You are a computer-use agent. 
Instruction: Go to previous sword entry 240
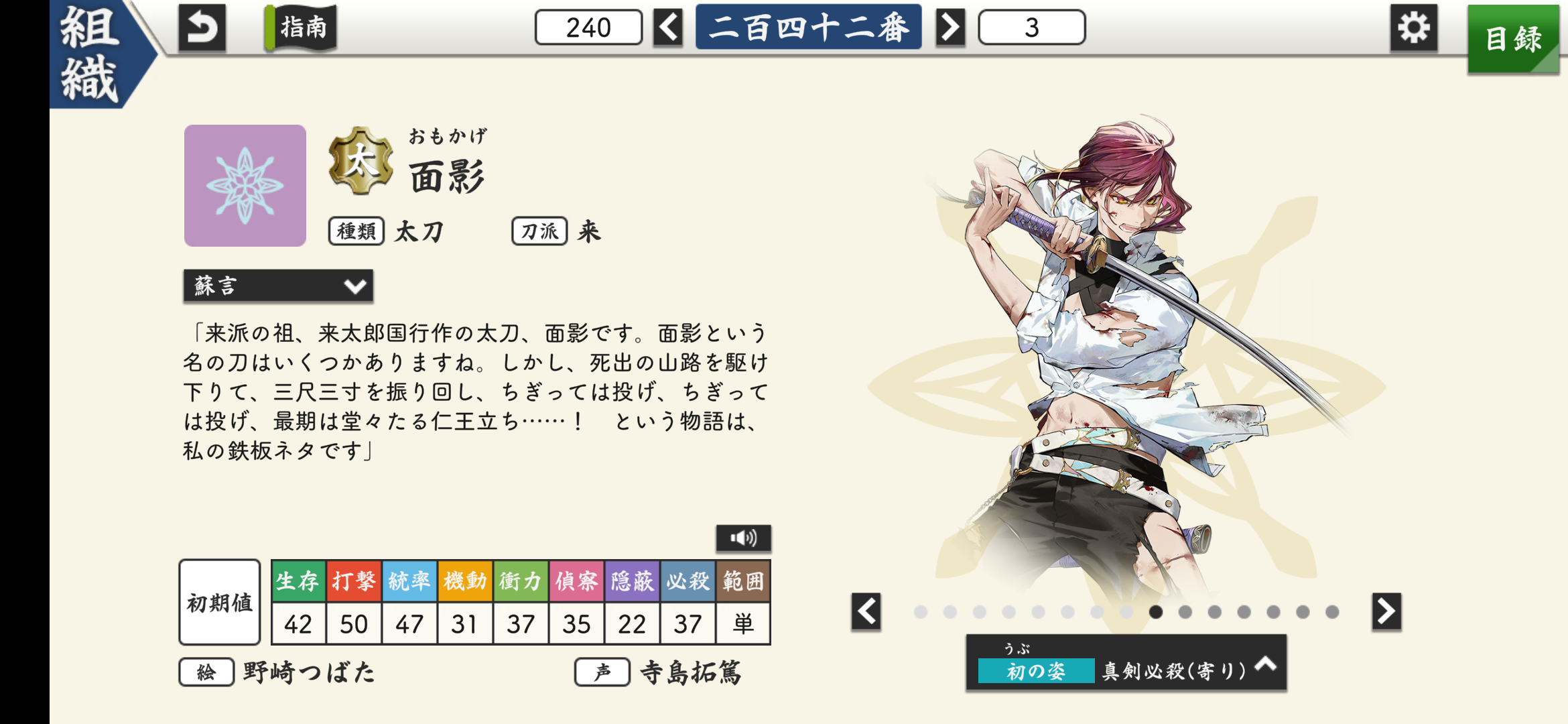(x=668, y=27)
